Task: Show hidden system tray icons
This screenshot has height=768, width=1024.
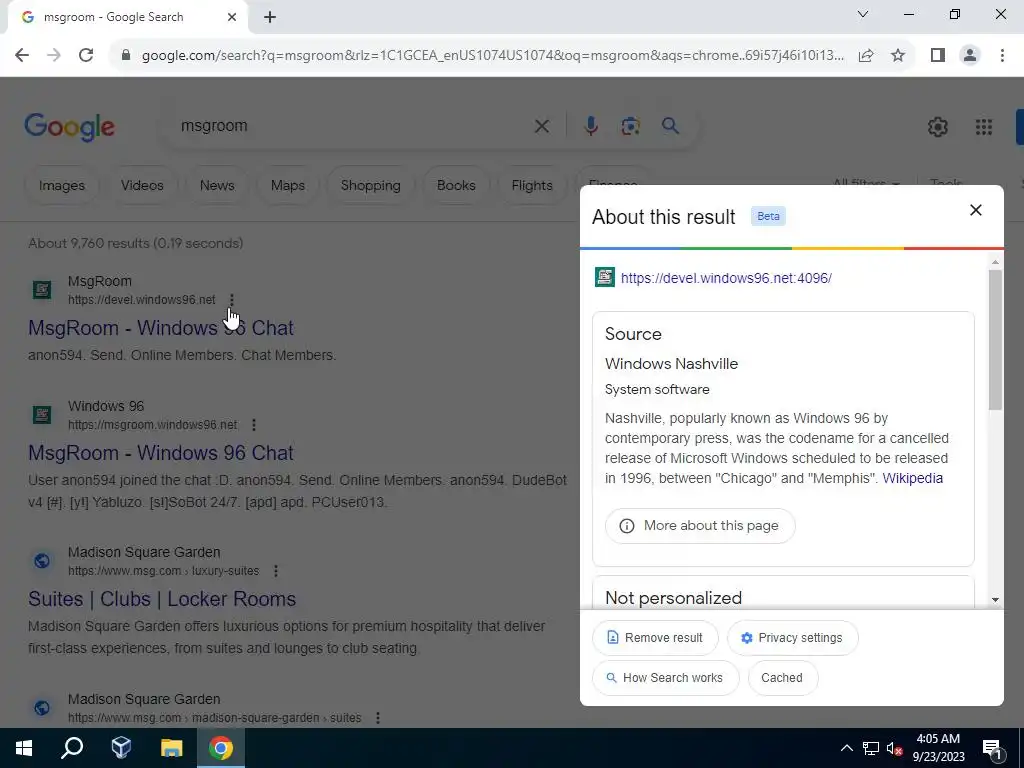Action: click(846, 748)
